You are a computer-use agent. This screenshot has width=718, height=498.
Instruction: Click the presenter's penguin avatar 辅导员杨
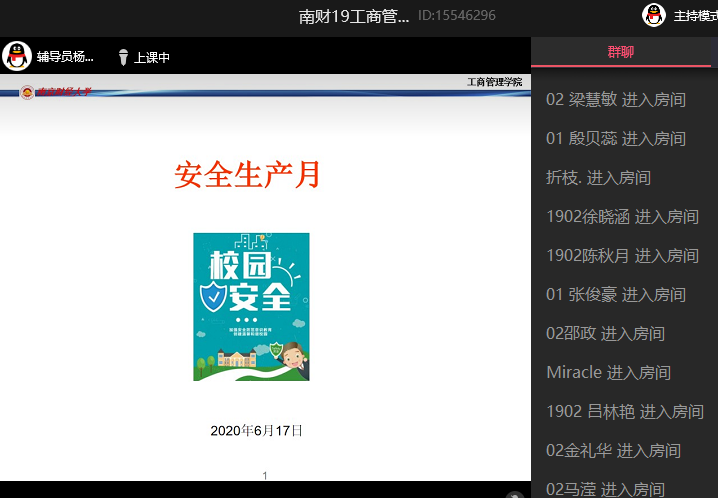(17, 56)
